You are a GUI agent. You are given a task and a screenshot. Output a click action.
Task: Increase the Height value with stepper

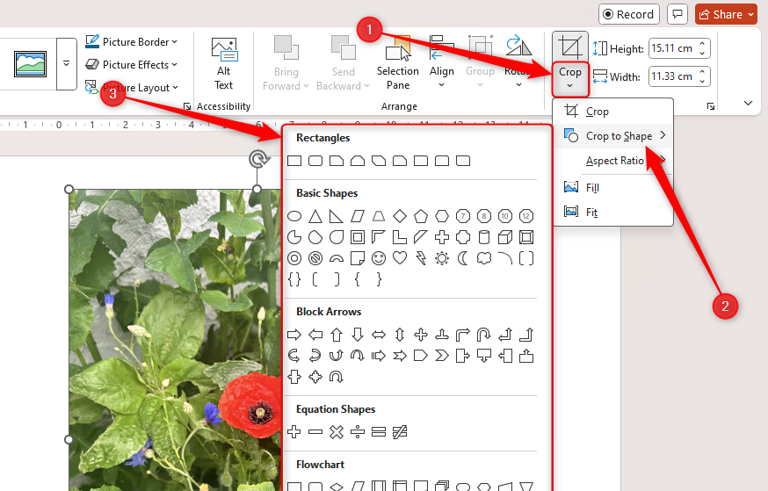click(x=703, y=43)
